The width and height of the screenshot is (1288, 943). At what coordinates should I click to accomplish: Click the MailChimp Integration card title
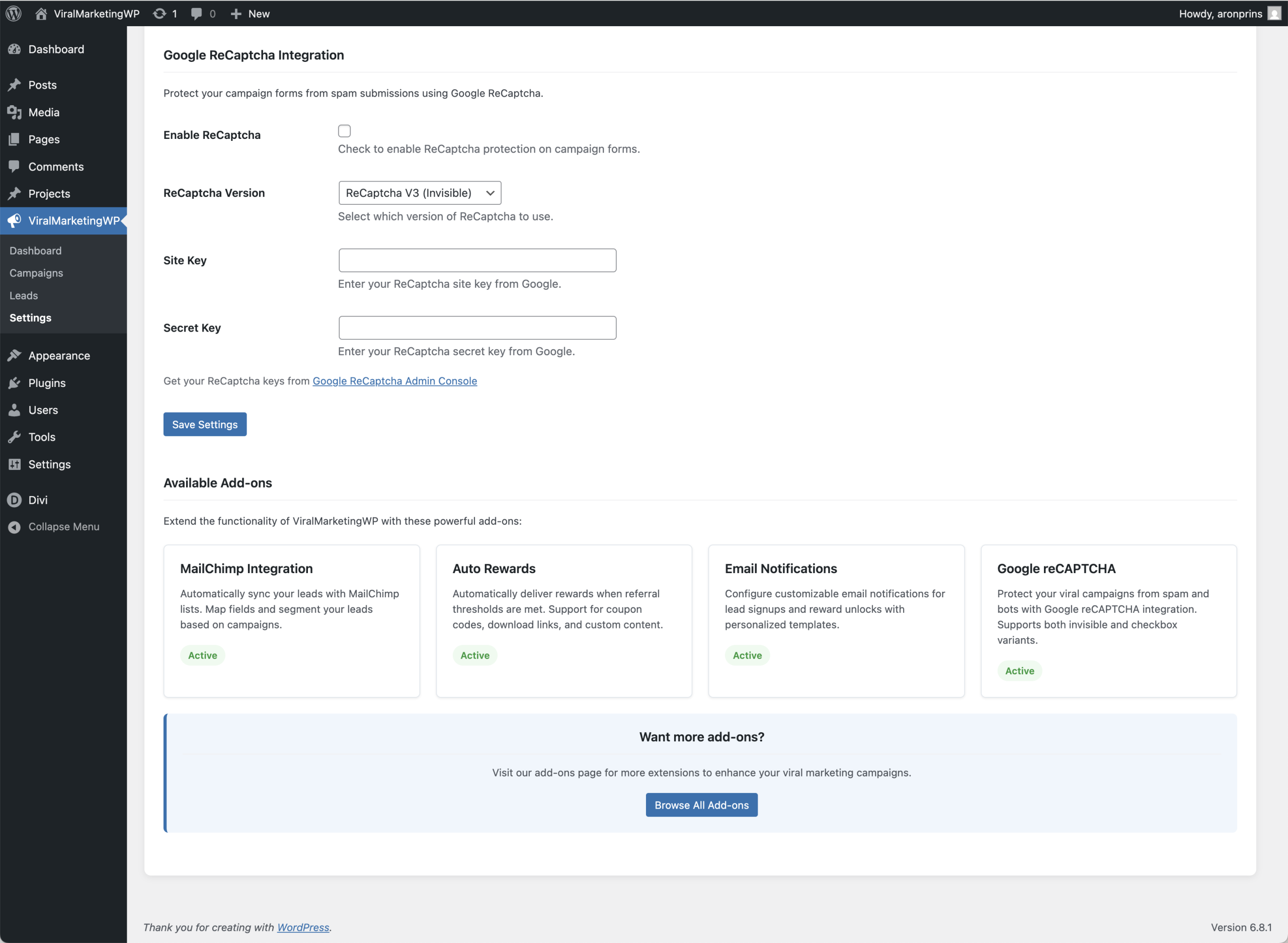coord(247,569)
